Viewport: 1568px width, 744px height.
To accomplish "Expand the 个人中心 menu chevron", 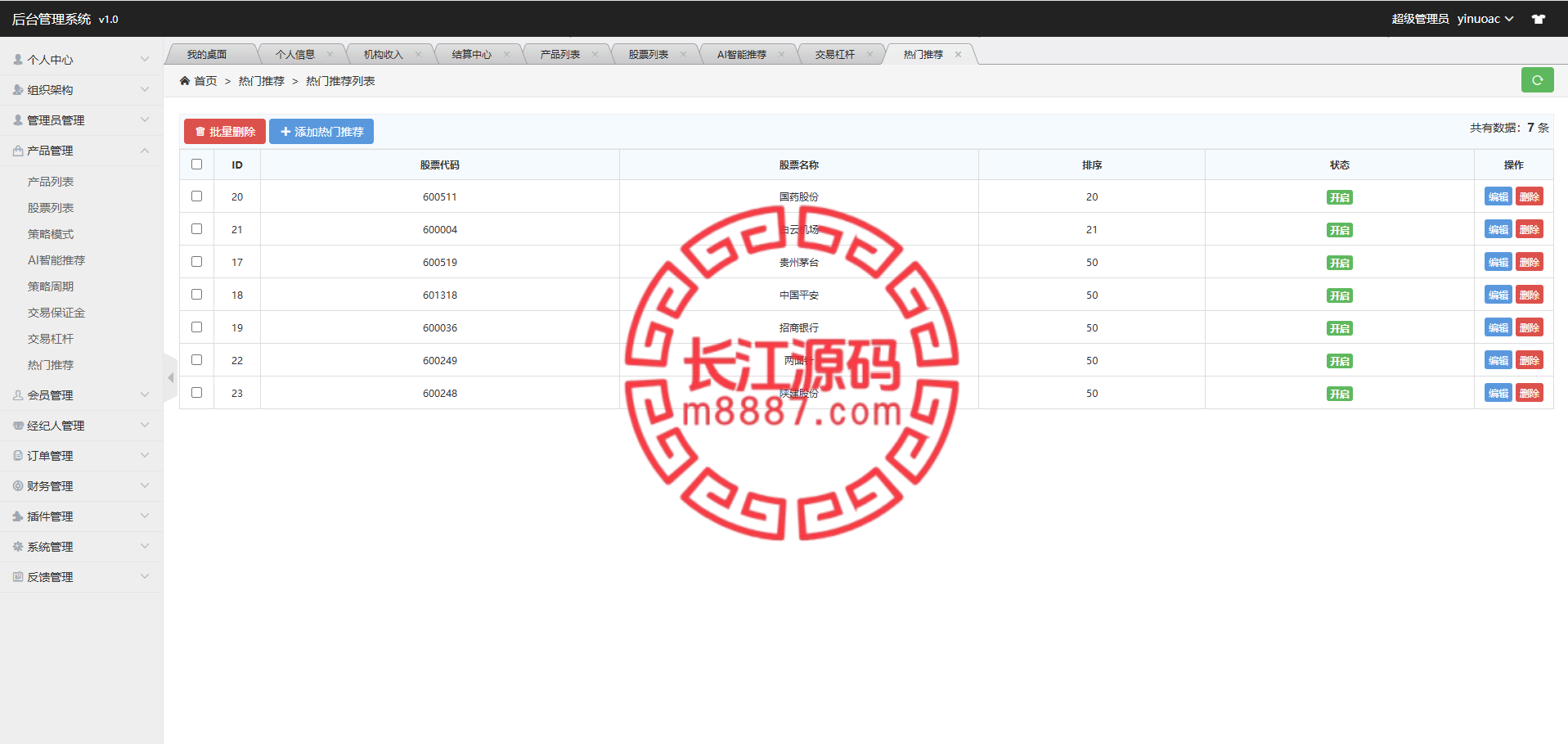I will coord(145,59).
